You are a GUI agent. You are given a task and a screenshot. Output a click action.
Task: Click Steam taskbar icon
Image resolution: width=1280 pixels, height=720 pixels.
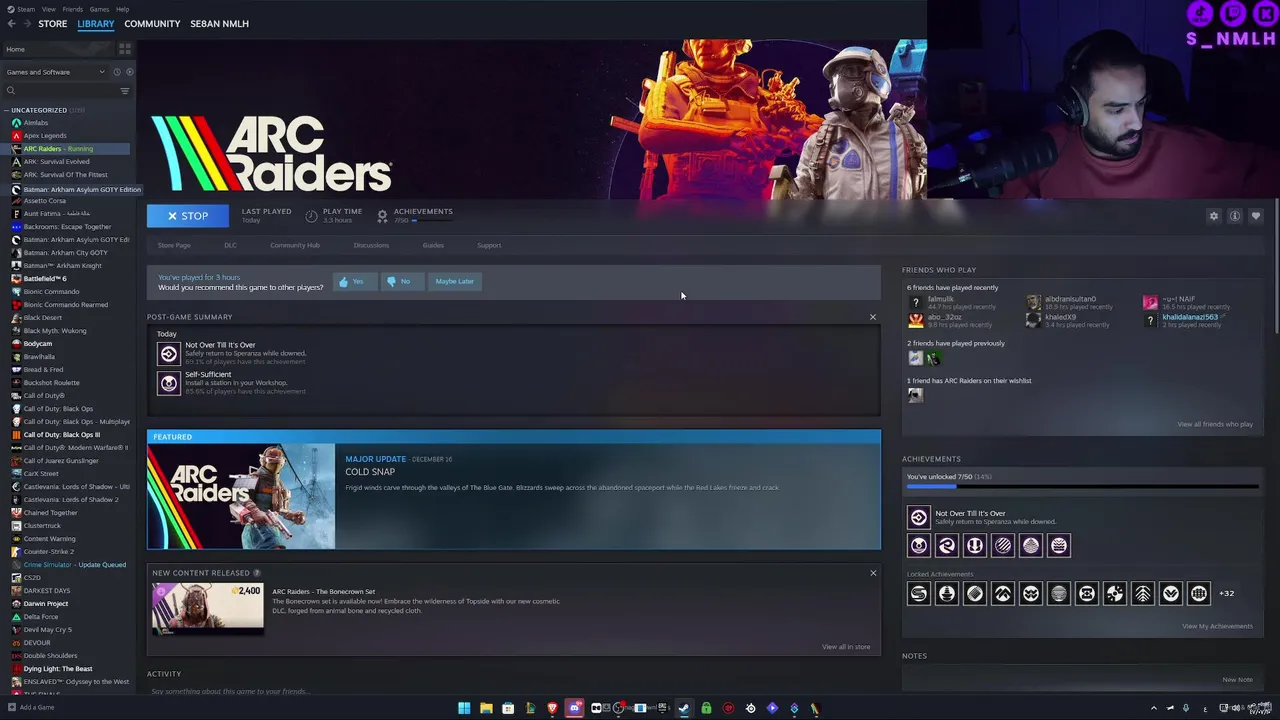[x=684, y=708]
